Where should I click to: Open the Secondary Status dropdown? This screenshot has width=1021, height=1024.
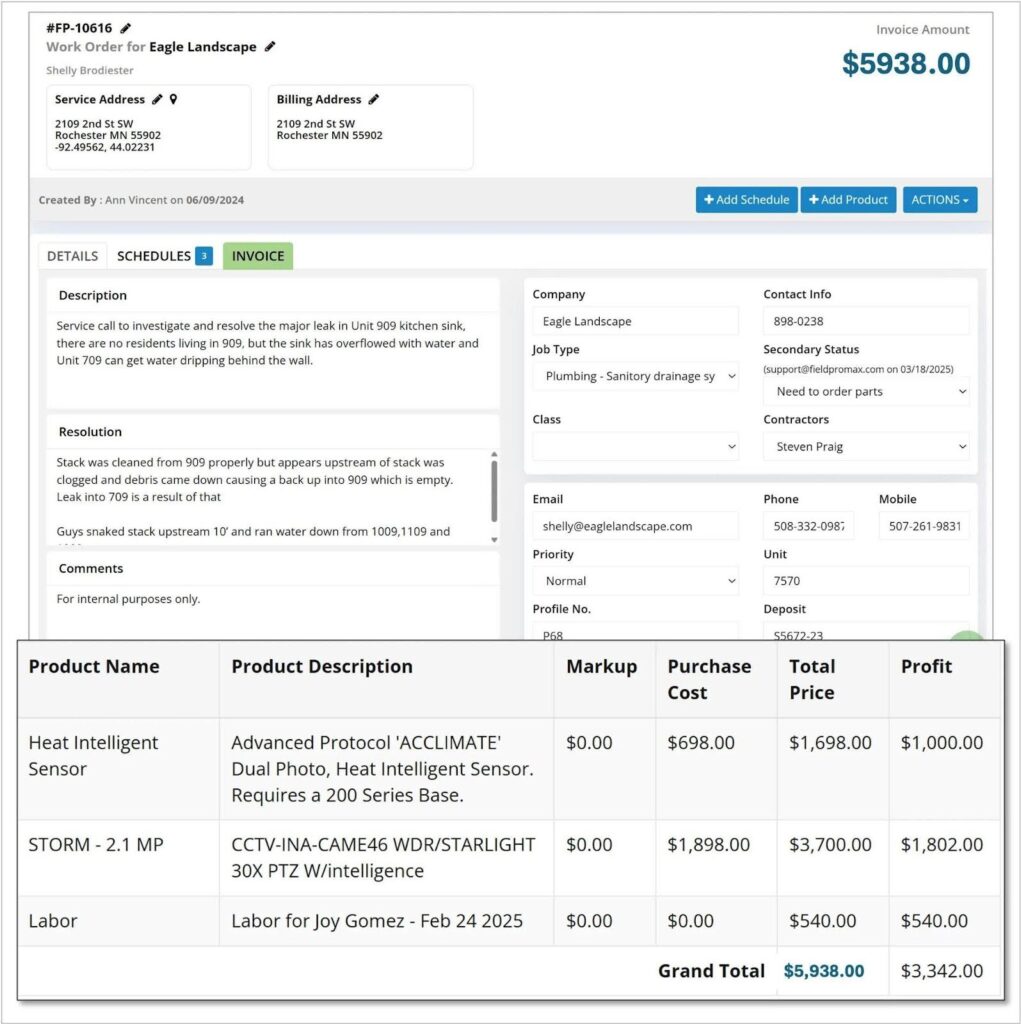pos(866,392)
